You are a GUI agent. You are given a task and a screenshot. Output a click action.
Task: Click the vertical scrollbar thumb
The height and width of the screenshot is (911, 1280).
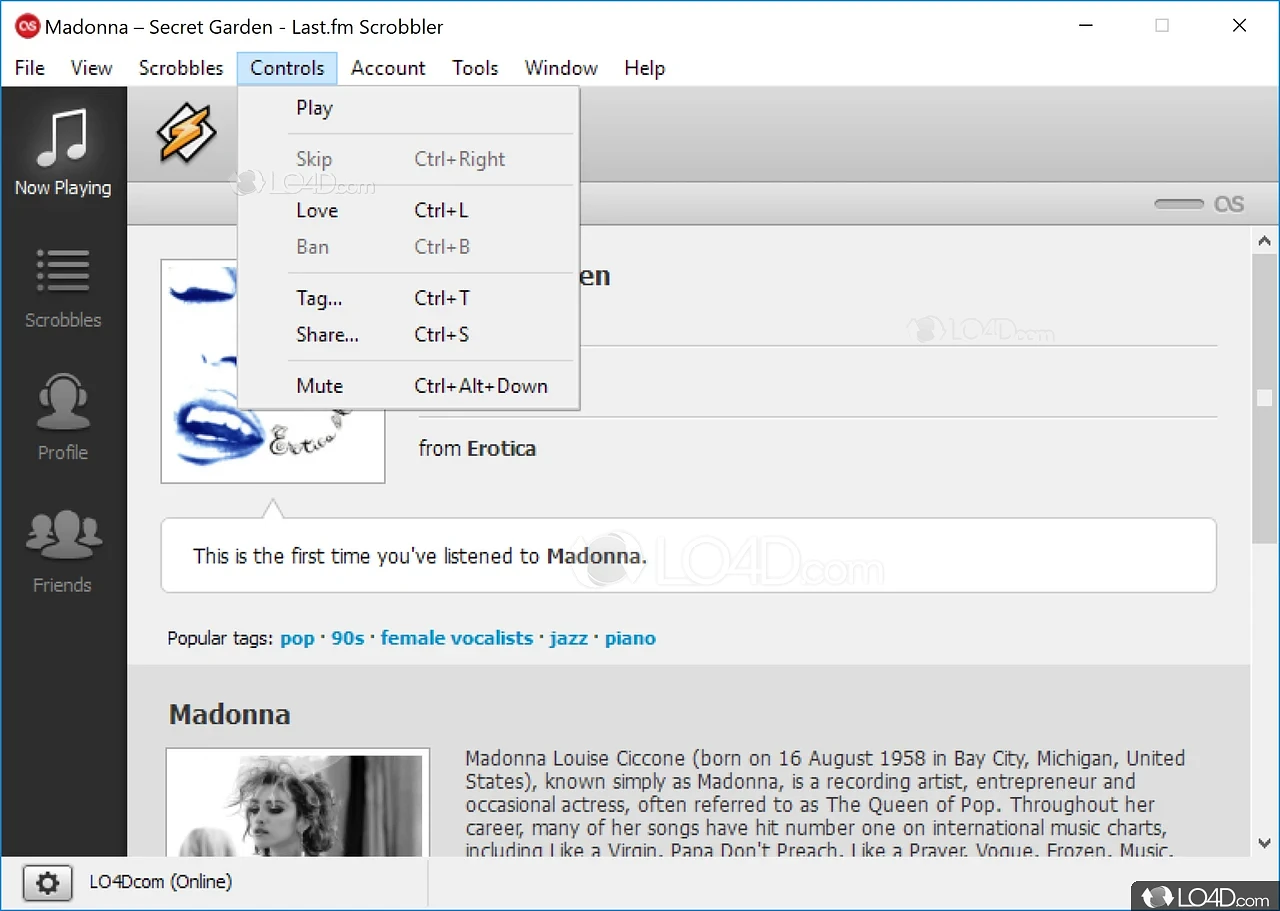1265,398
